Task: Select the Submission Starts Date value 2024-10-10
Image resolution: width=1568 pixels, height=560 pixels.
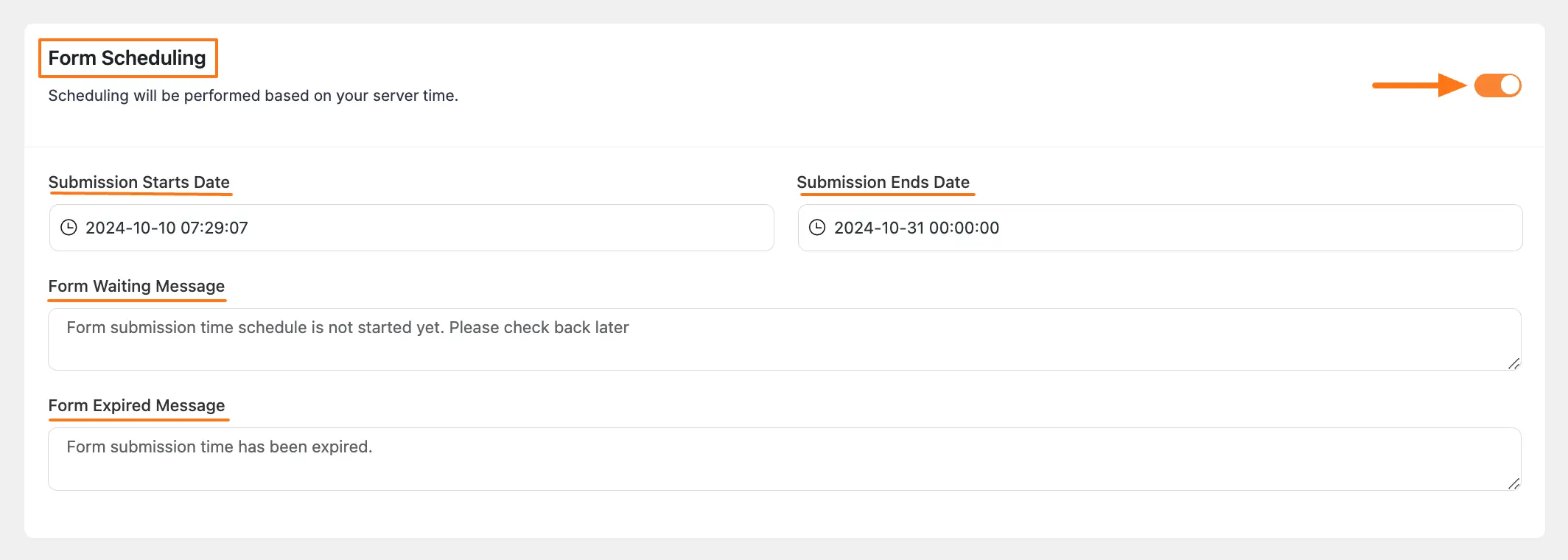Action: click(x=166, y=228)
